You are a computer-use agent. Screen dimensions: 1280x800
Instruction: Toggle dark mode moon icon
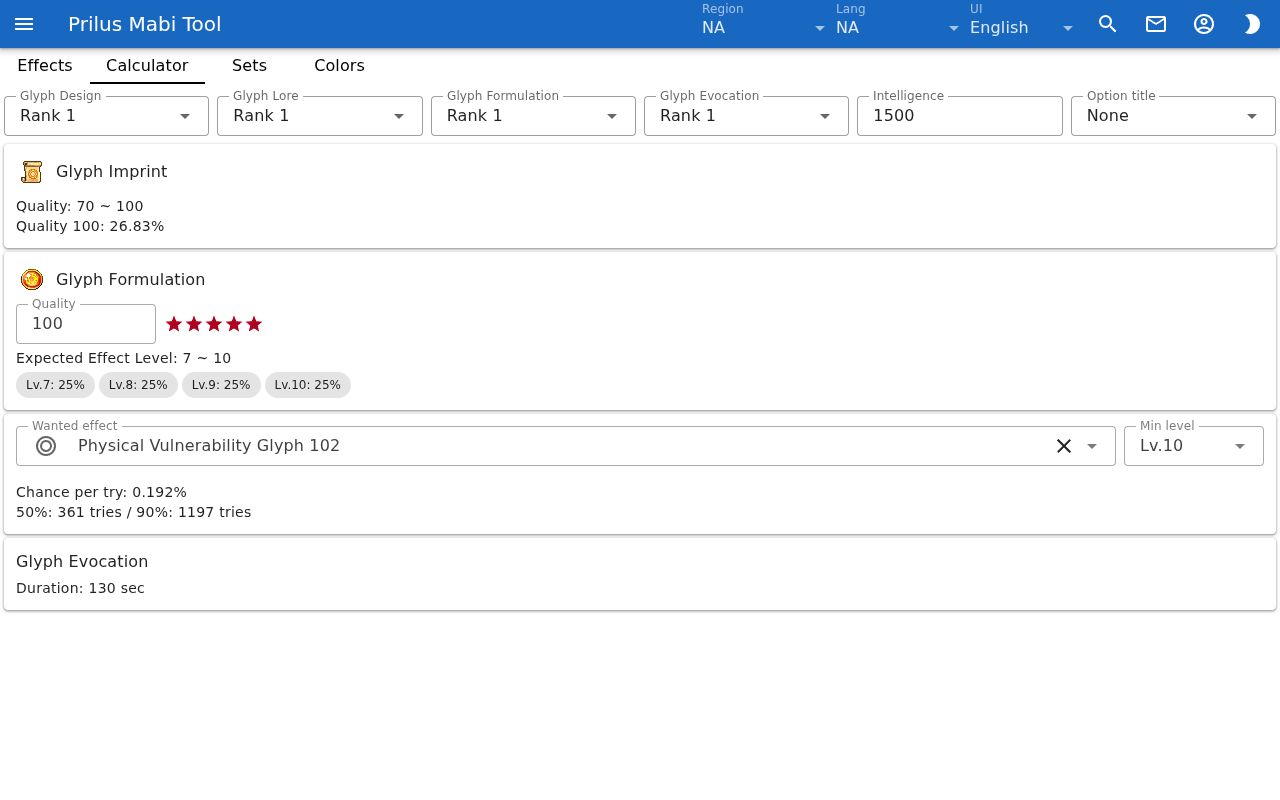click(x=1252, y=24)
